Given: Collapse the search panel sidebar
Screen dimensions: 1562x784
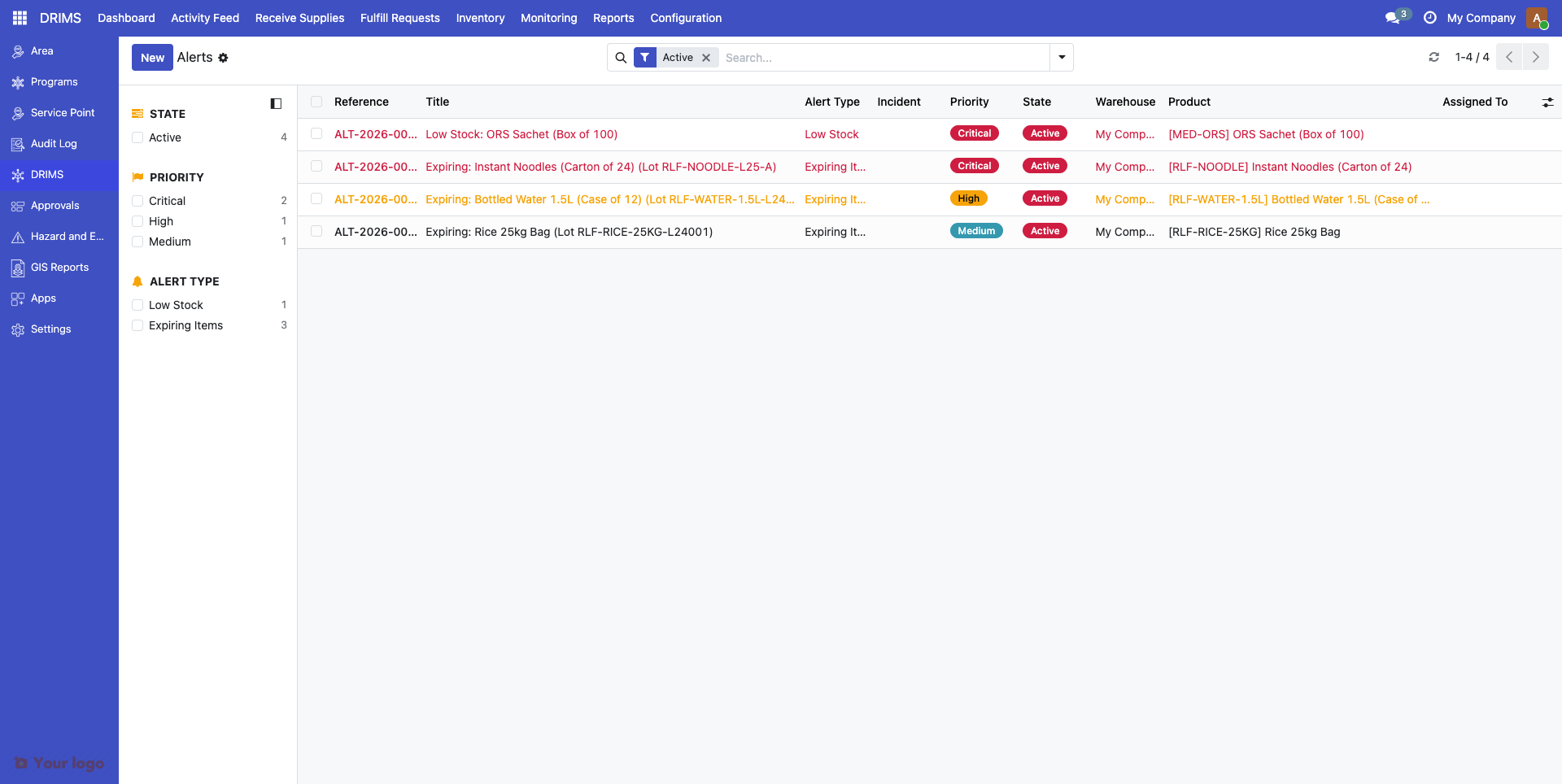Looking at the screenshot, I should tap(276, 103).
